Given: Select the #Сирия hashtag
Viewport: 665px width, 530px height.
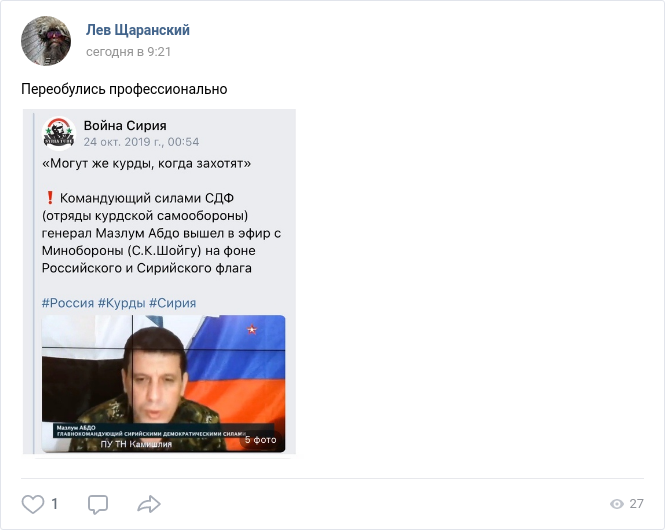Looking at the screenshot, I should tap(173, 303).
